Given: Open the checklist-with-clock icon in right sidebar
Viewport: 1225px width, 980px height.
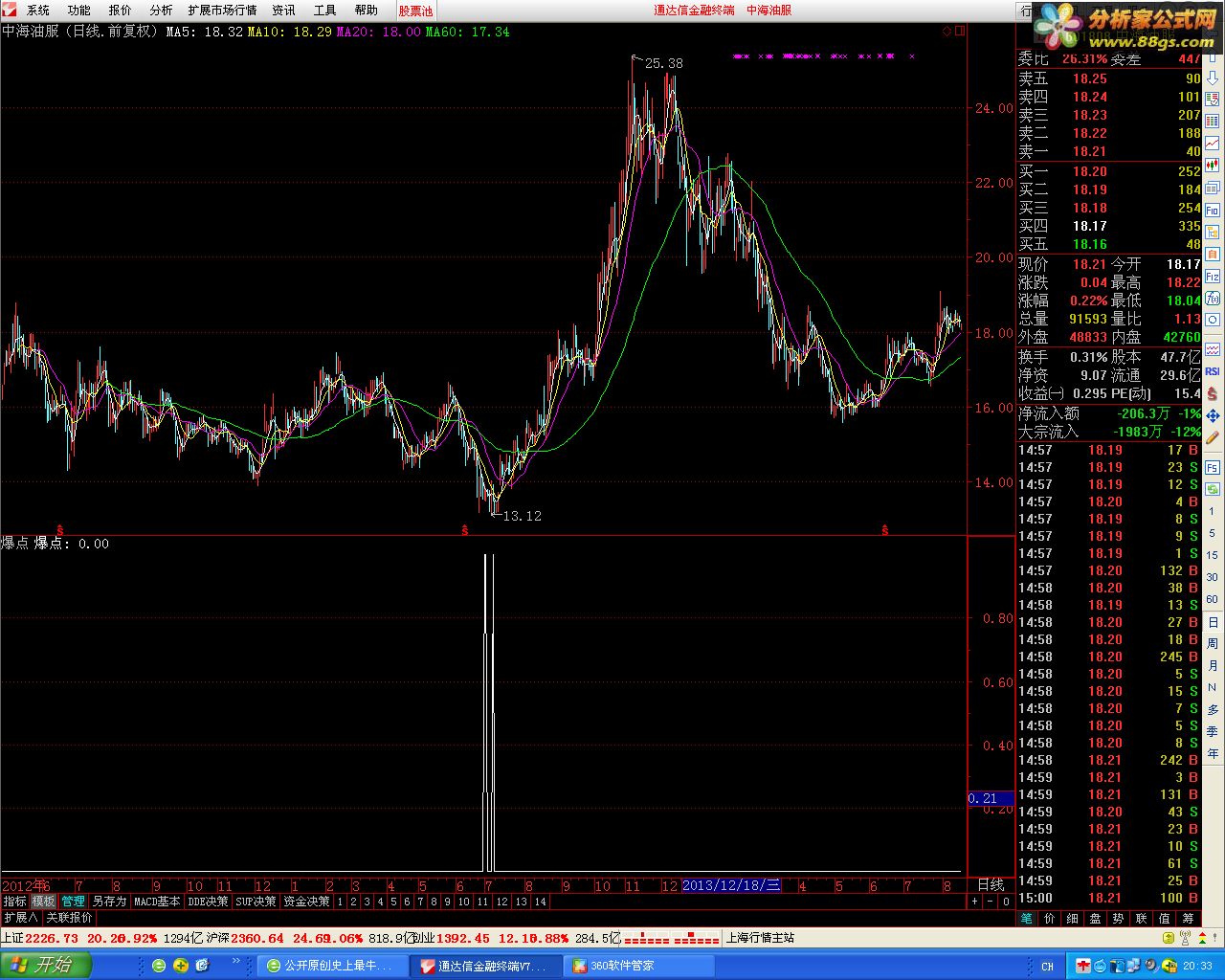Looking at the screenshot, I should click(1213, 100).
